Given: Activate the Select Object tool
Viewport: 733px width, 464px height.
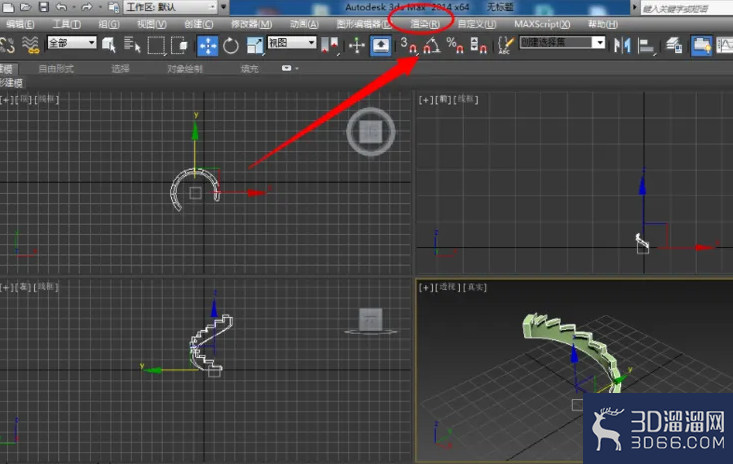Looking at the screenshot, I should (109, 45).
